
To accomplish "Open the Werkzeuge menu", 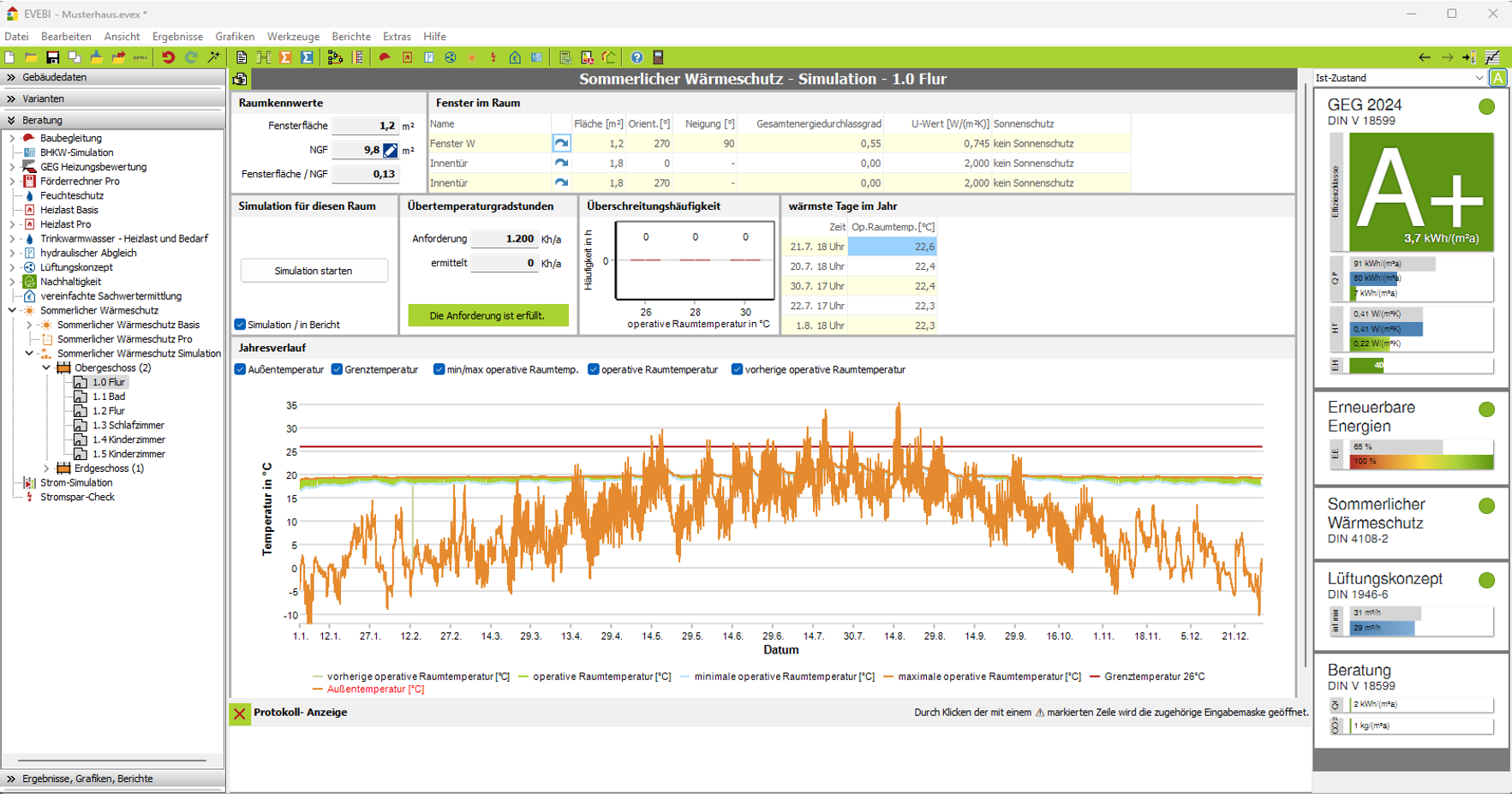I will point(293,37).
